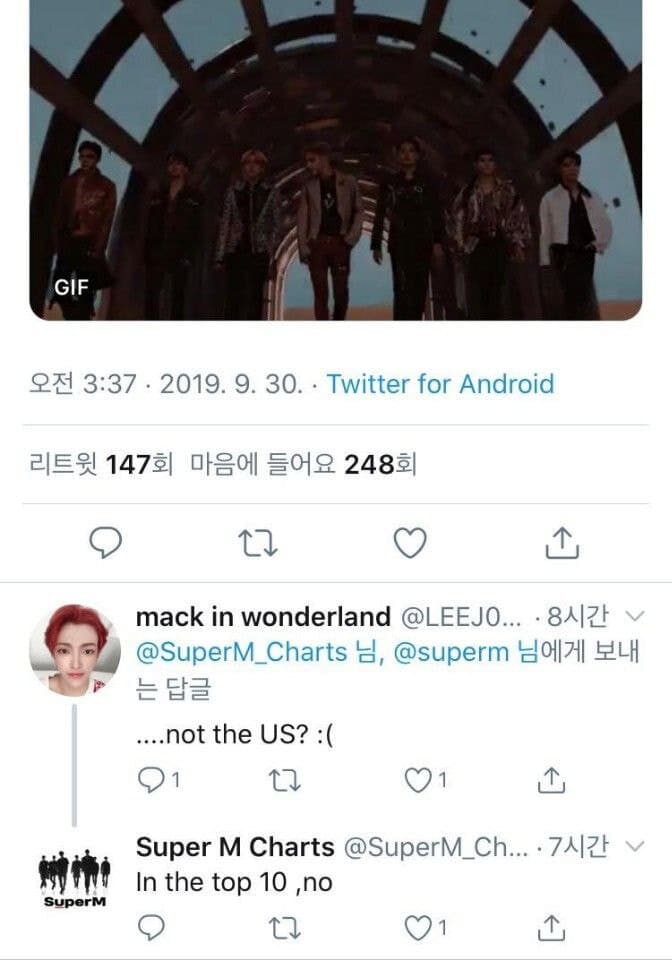
Task: Reply to Super M Charts' tweet
Action: pos(150,929)
